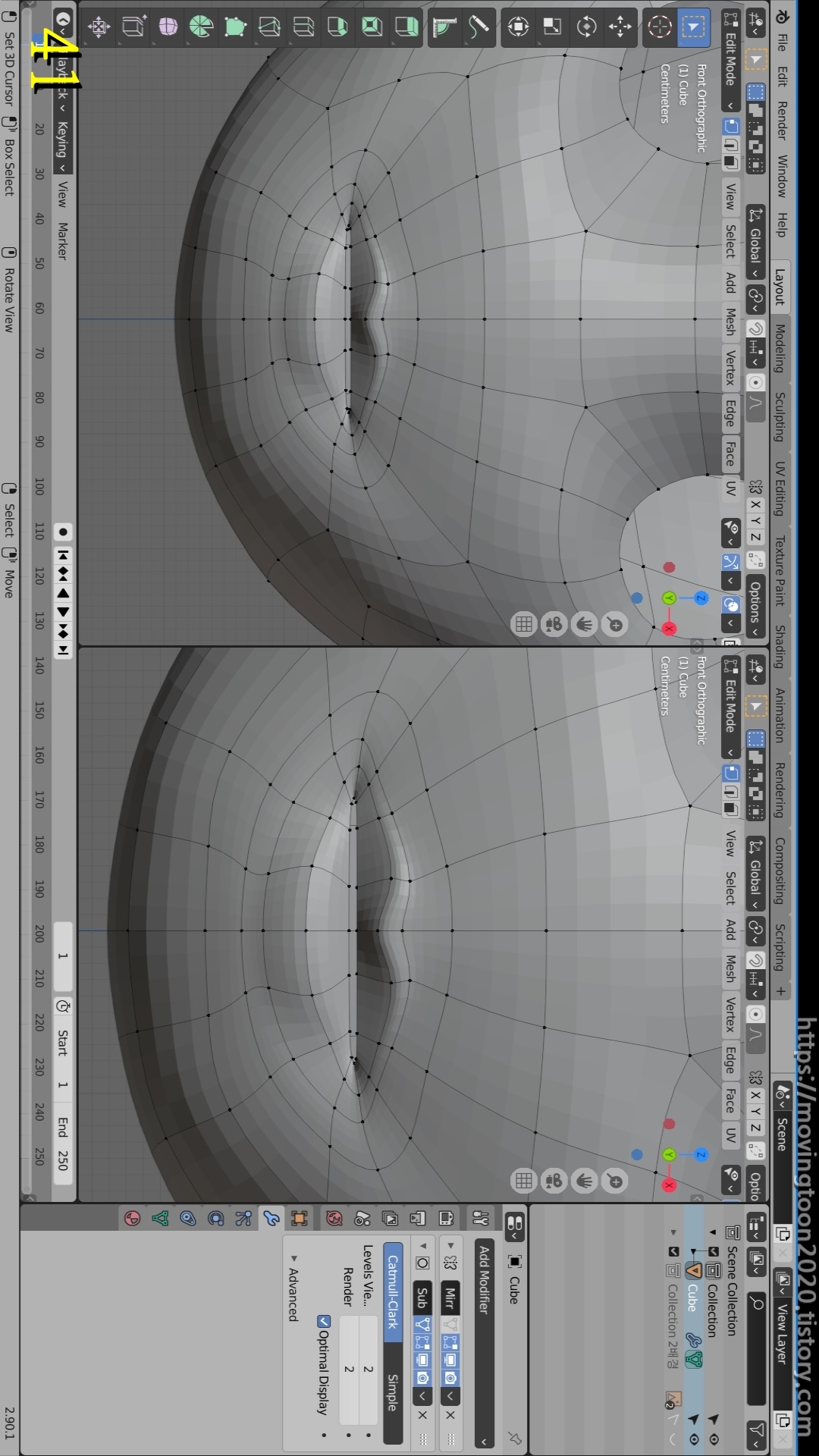Activate the Edge Slide tool
The height and width of the screenshot is (1456, 819).
click(133, 27)
